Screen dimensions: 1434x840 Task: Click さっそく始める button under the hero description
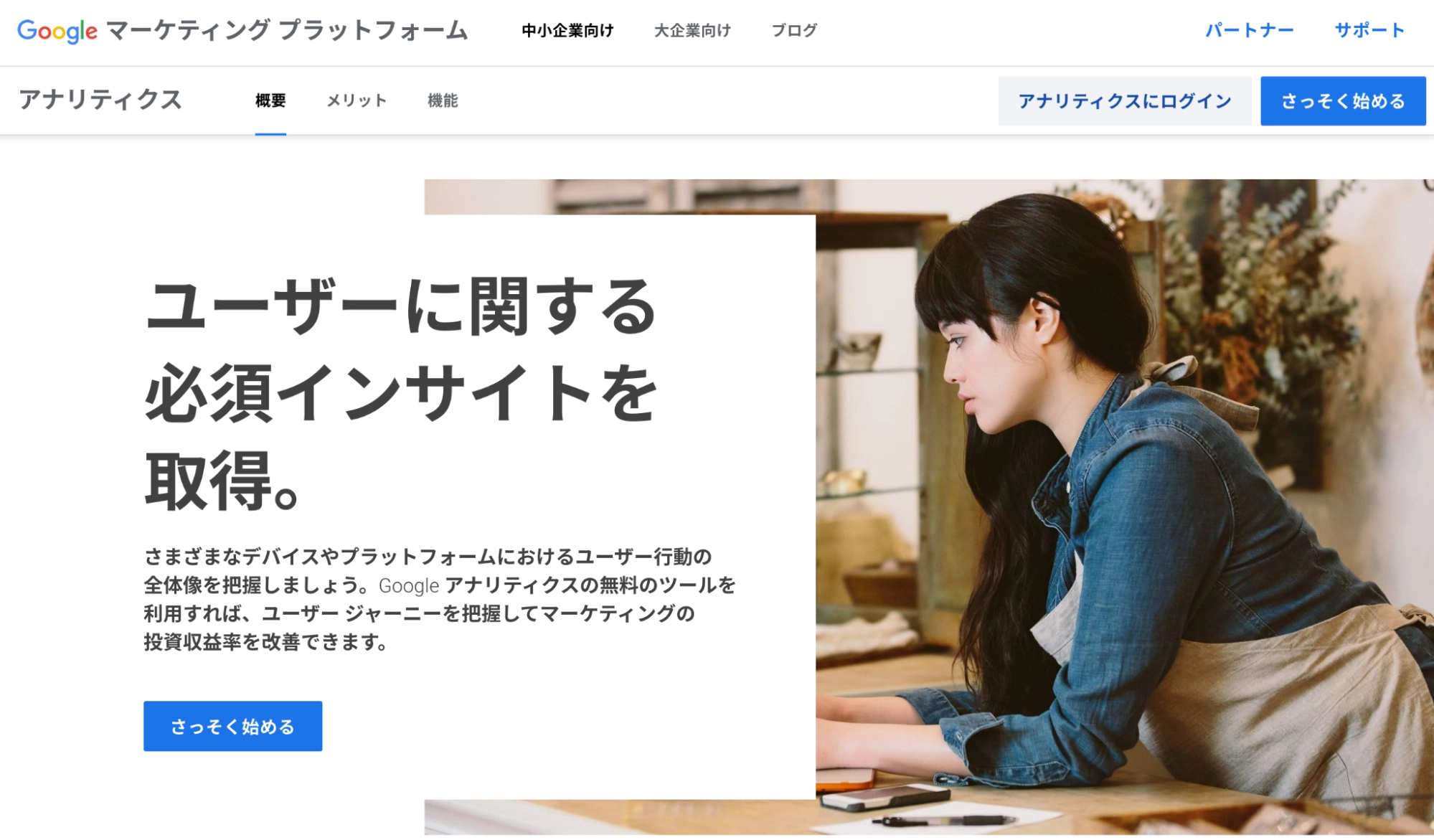[232, 726]
